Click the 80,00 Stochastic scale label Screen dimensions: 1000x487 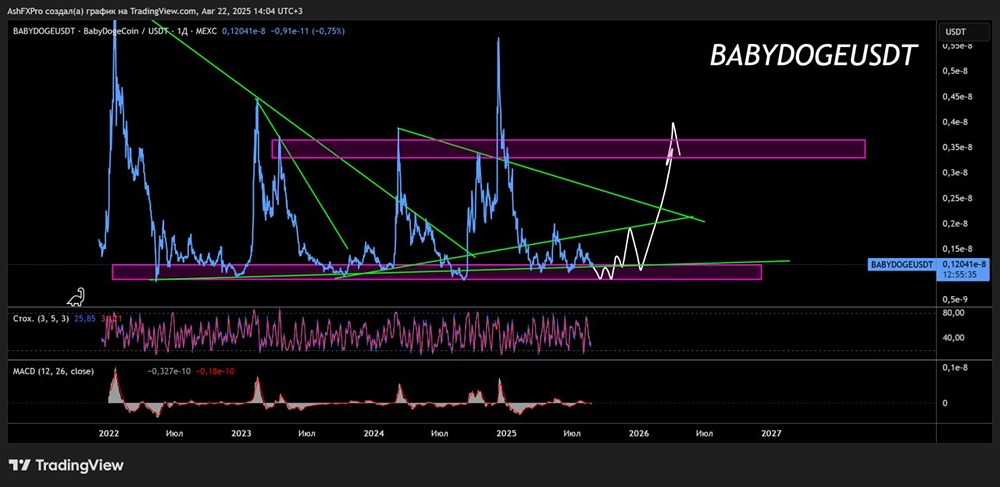[955, 313]
